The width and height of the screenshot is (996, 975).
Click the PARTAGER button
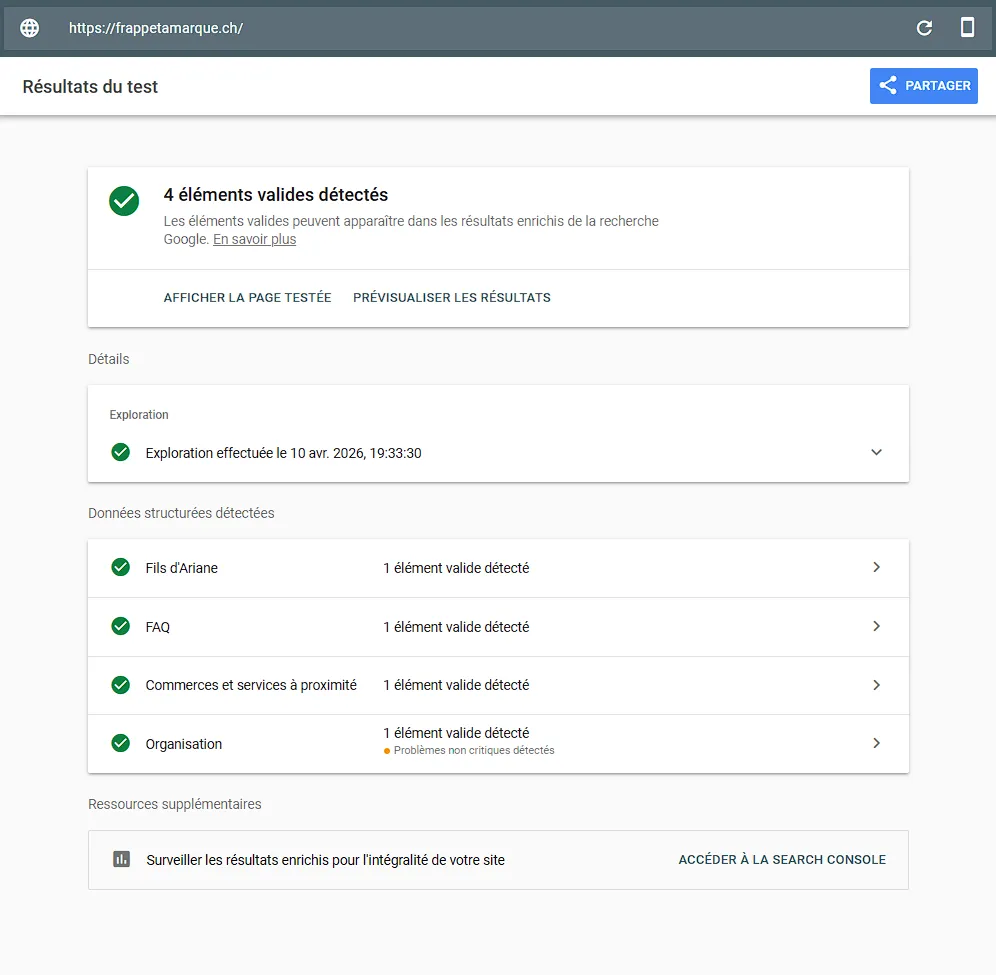tap(923, 85)
